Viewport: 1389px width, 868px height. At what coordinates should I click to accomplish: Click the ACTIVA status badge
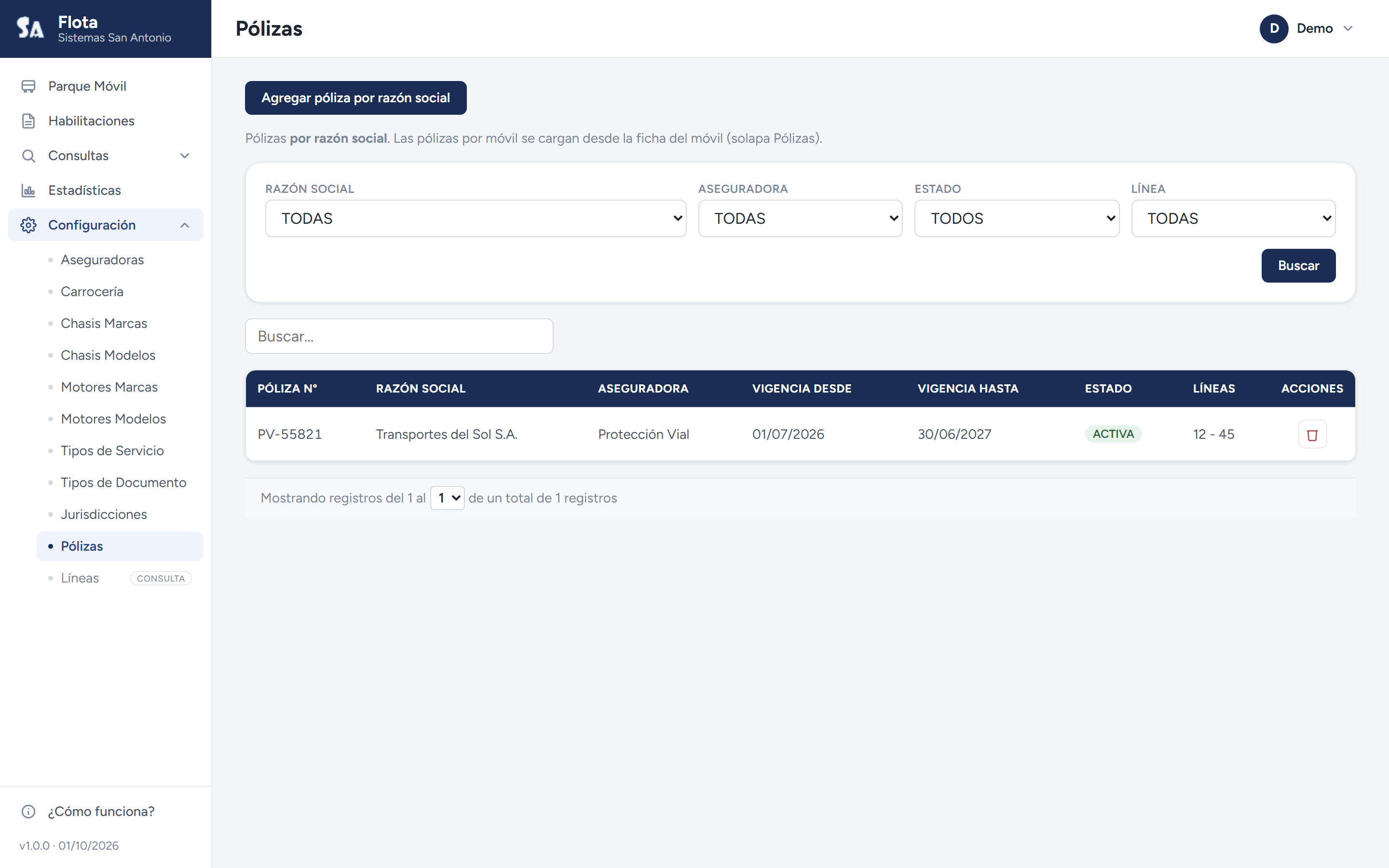pyautogui.click(x=1113, y=434)
